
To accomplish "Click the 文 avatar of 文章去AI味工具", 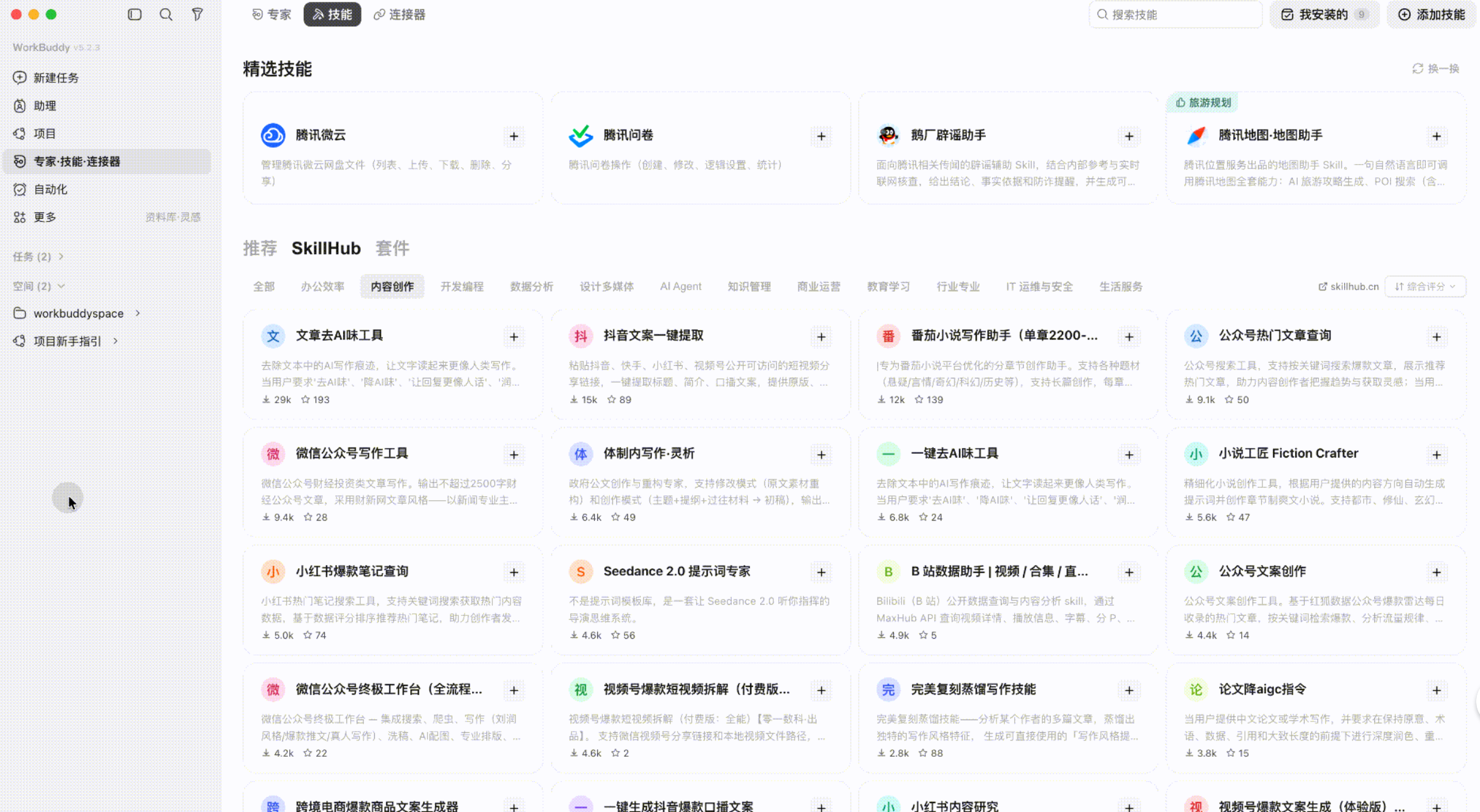I will (273, 336).
